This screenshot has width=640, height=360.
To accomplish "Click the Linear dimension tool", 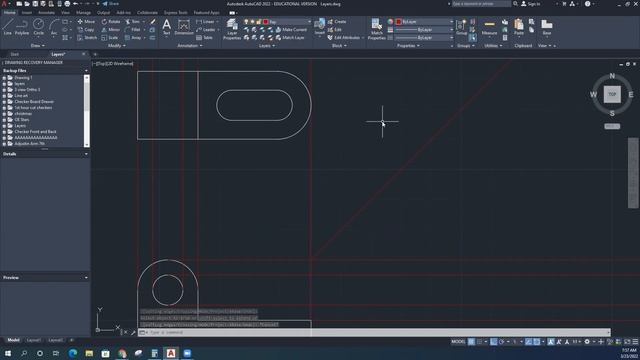I will pyautogui.click(x=205, y=22).
